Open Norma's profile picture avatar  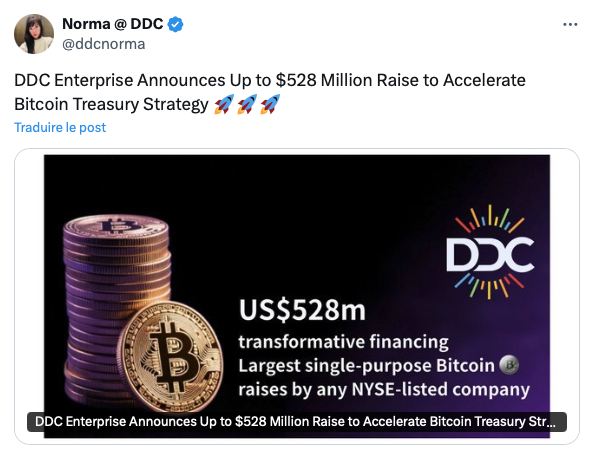pyautogui.click(x=34, y=34)
